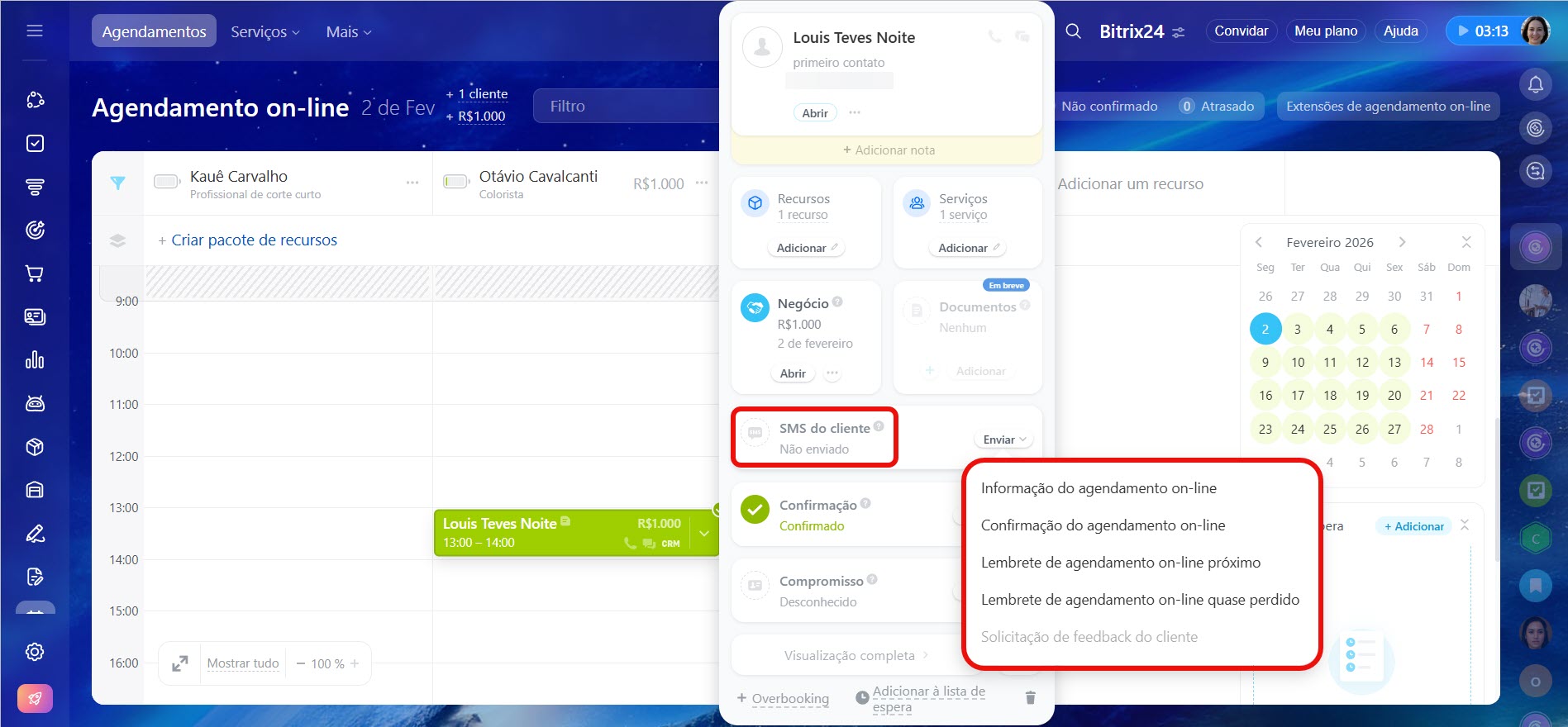Click the search magnifier icon

[1073, 31]
